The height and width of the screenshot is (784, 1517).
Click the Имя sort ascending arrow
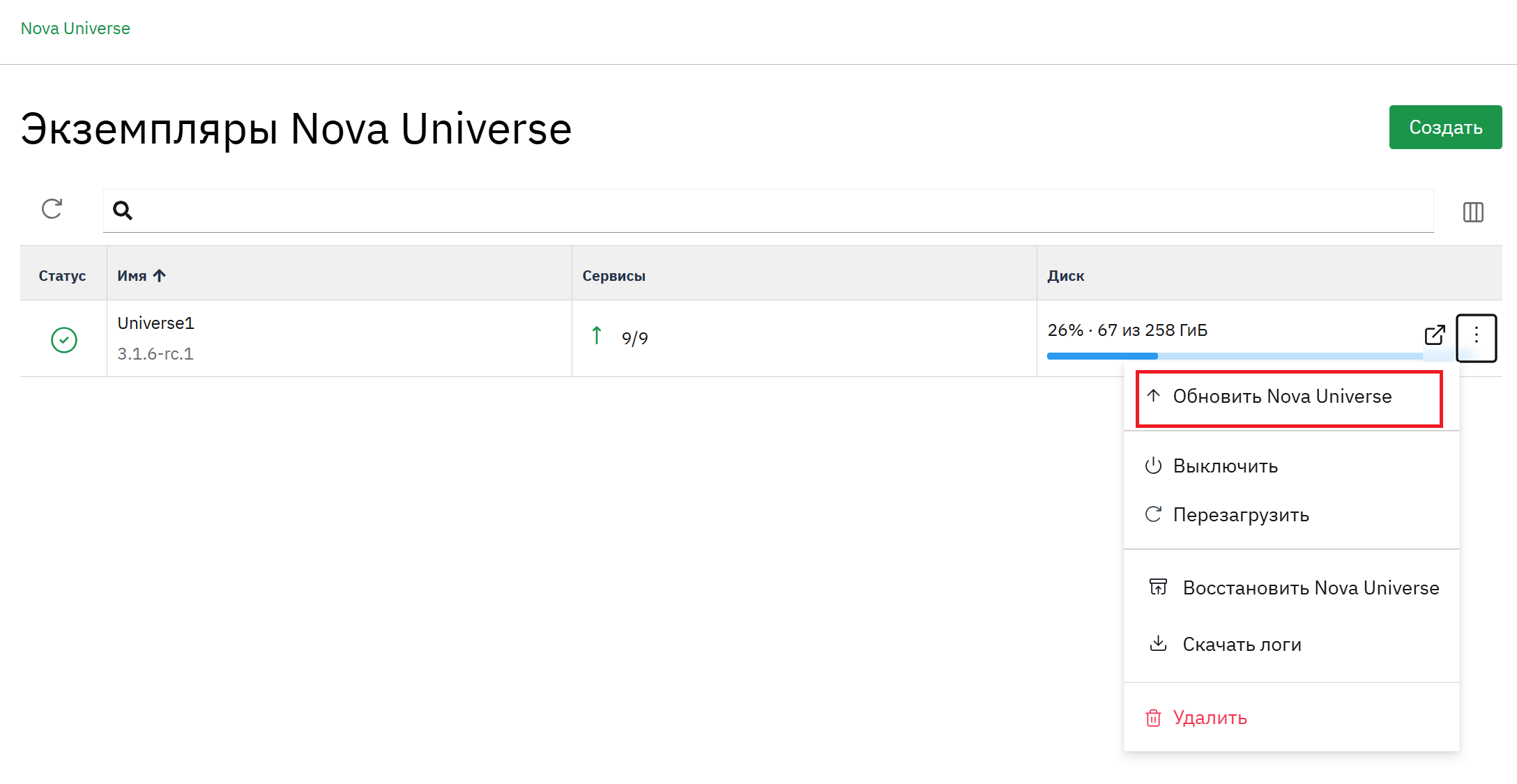coord(160,276)
